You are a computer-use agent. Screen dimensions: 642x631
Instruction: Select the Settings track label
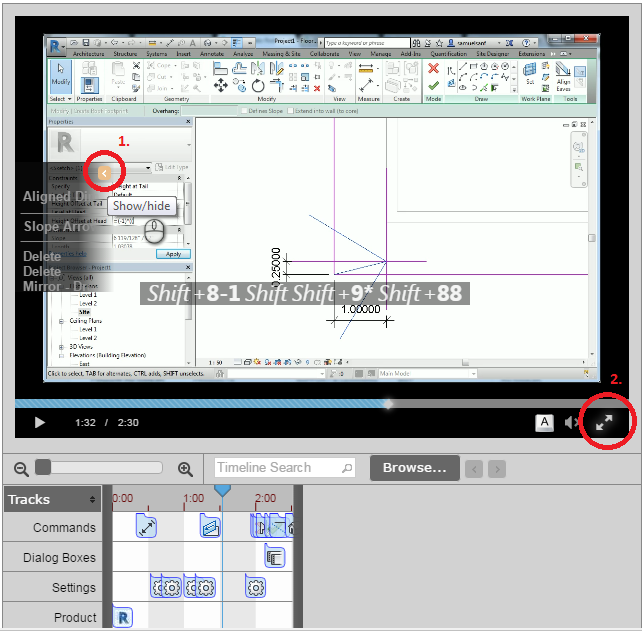pos(74,588)
